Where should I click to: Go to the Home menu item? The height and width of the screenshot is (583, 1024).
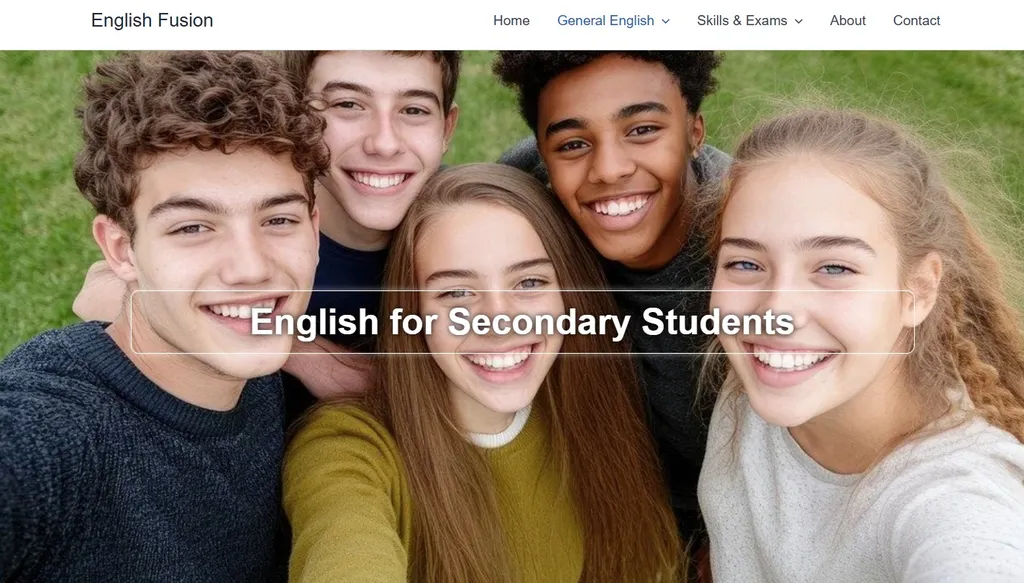point(511,20)
